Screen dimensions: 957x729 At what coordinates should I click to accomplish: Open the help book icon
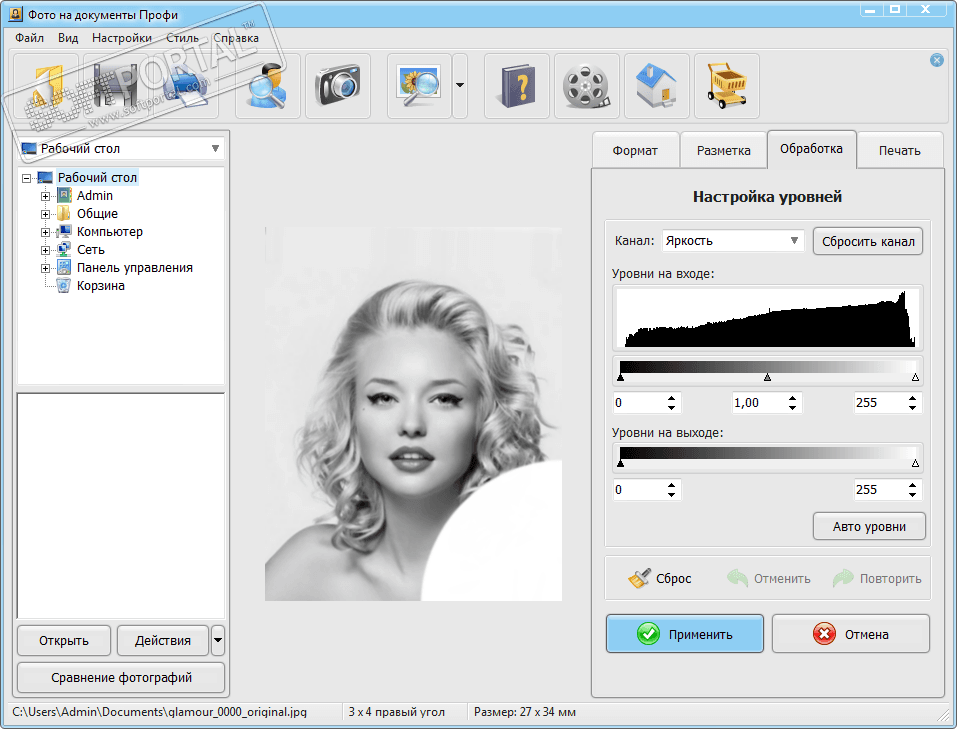pos(517,86)
